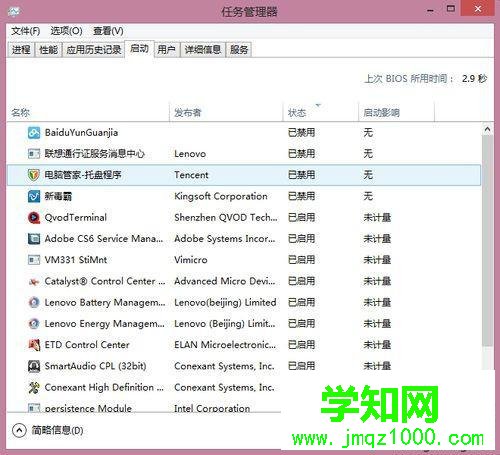Click the Tencent publisher cell
500x455 pixels.
(191, 175)
